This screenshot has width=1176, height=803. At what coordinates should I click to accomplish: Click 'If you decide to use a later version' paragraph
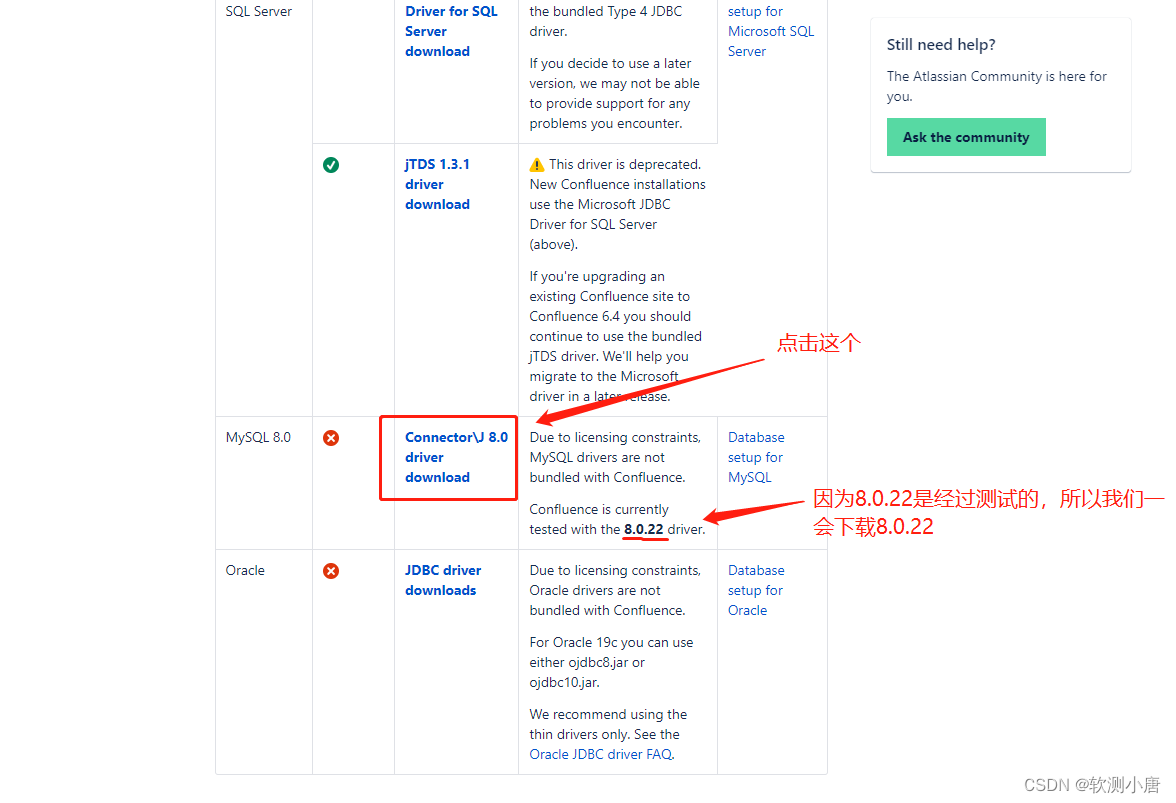point(614,93)
